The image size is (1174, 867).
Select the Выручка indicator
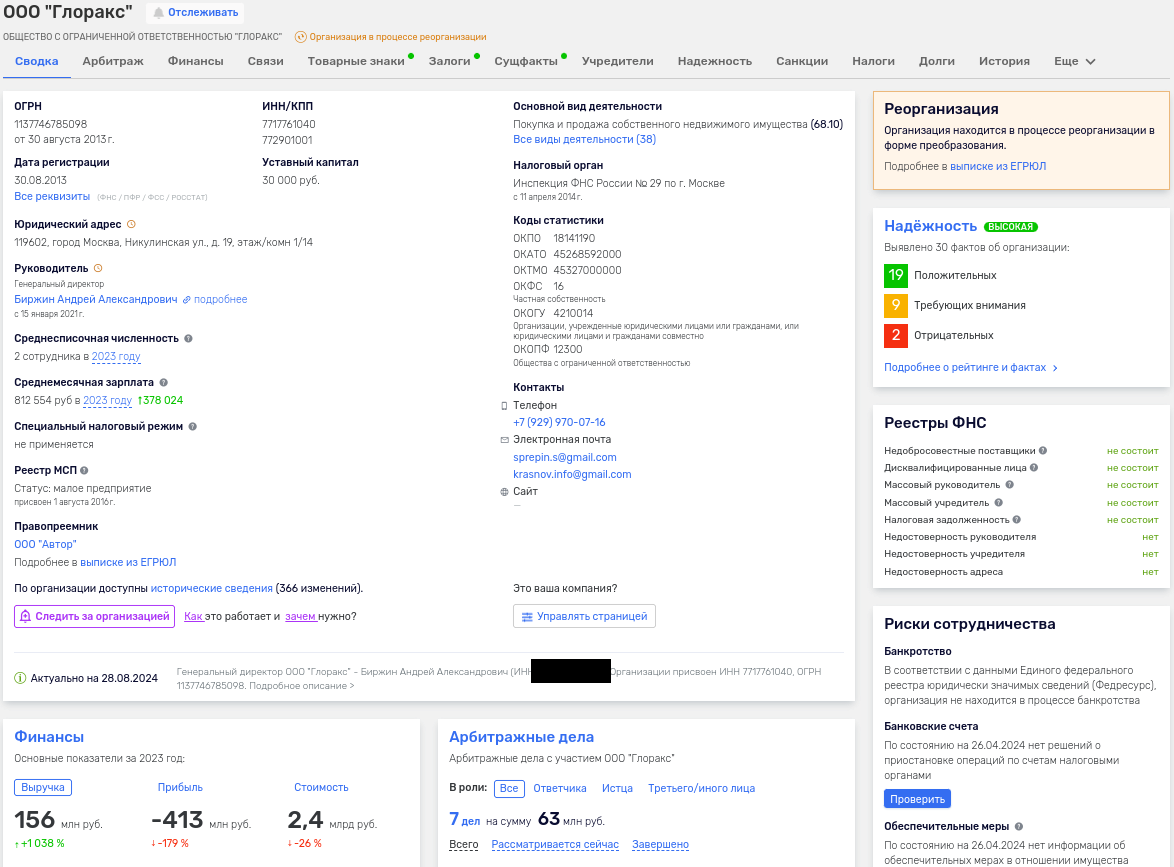(43, 788)
